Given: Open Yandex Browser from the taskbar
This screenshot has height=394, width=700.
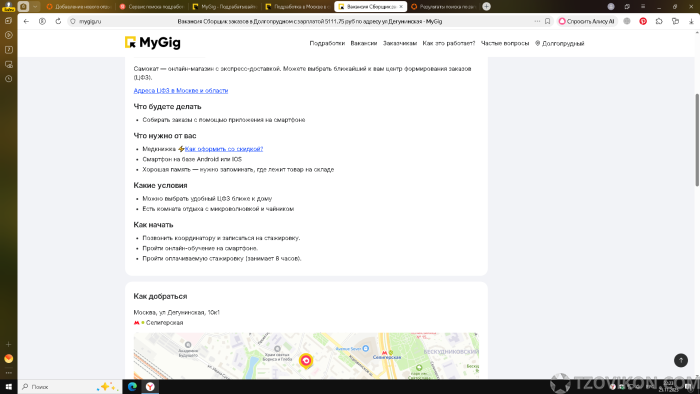Looking at the screenshot, I should coord(150,386).
